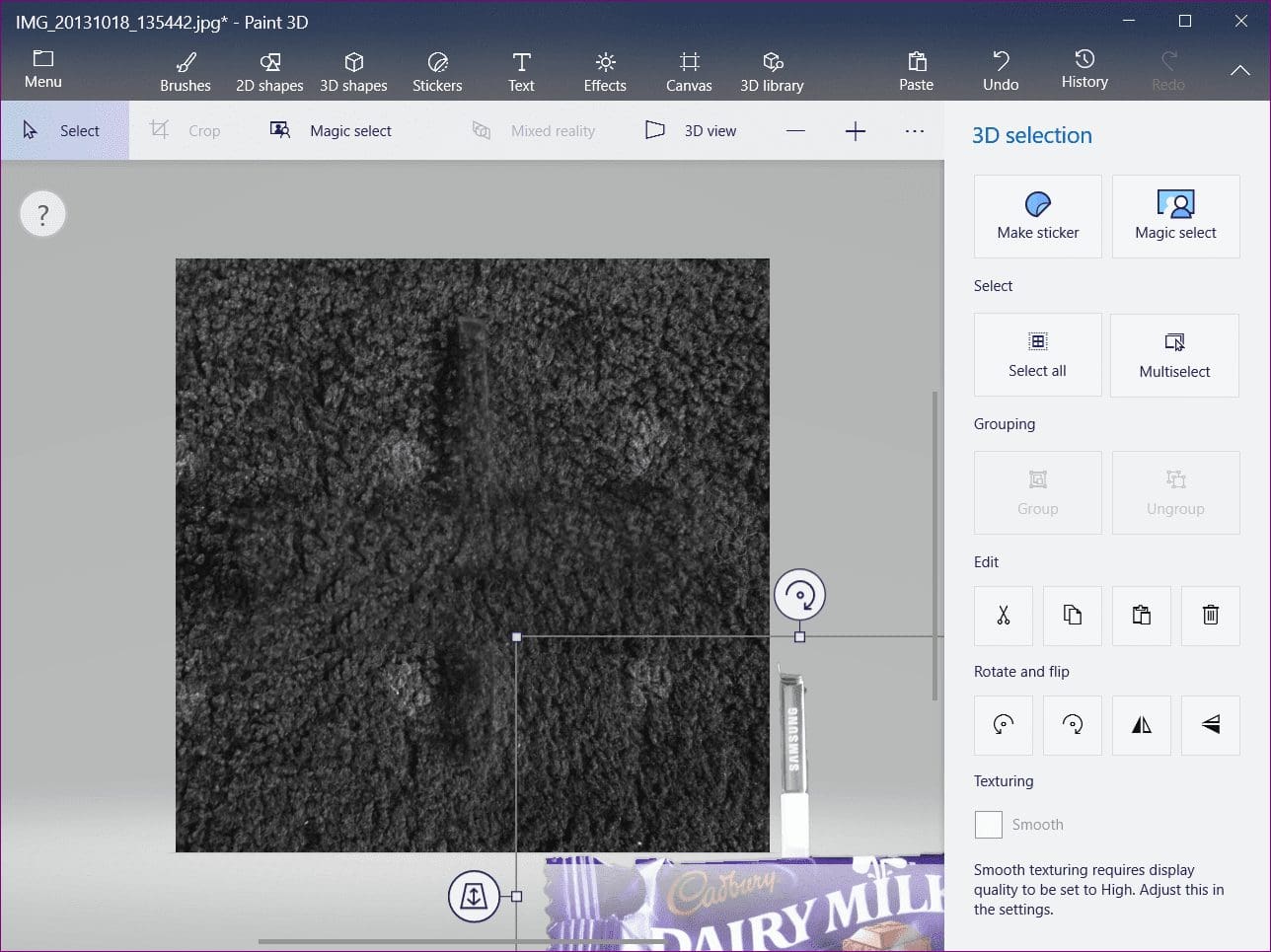Rotate right using clockwise icon
1271x952 pixels.
(x=1073, y=725)
